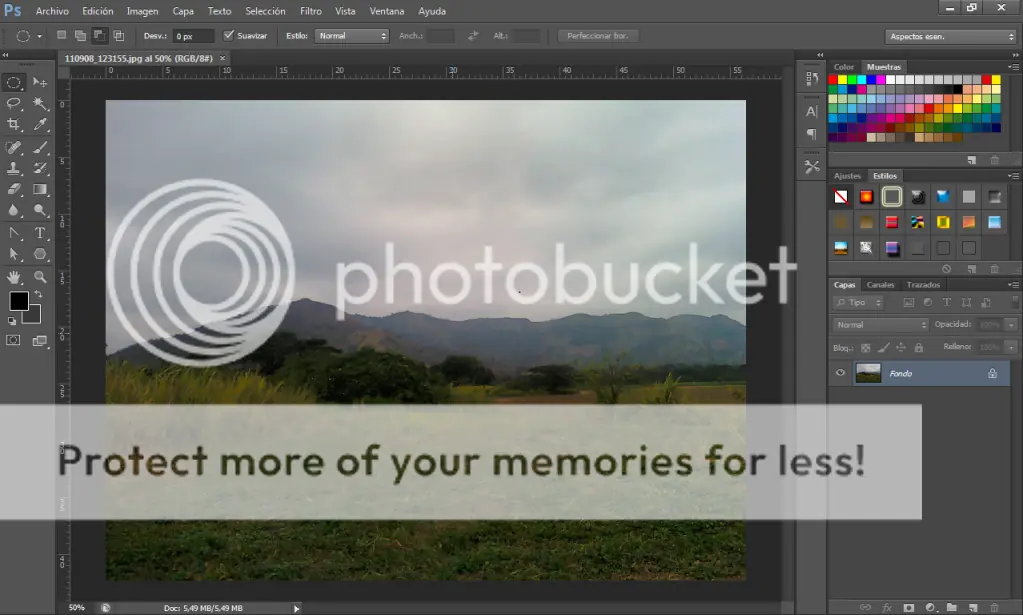Switch to the Trazados tab
1023x615 pixels.
(923, 285)
